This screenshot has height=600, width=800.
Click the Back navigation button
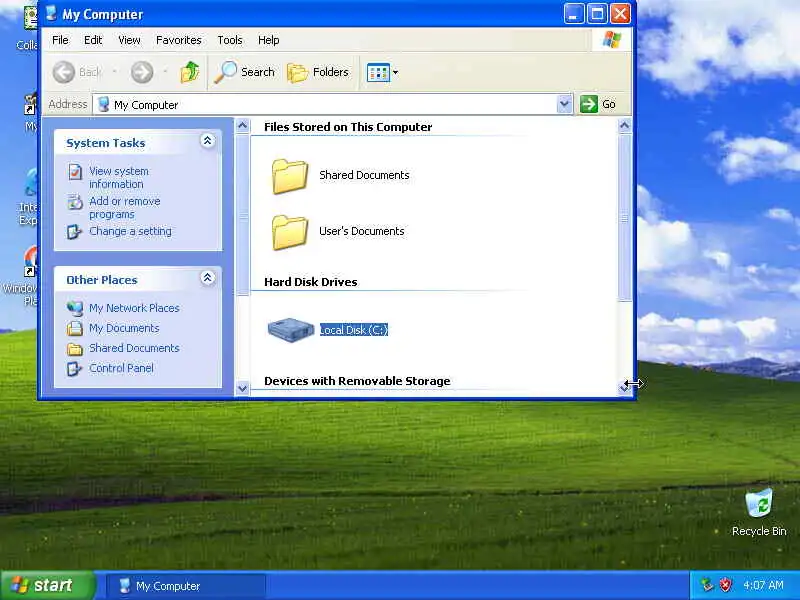coord(77,72)
